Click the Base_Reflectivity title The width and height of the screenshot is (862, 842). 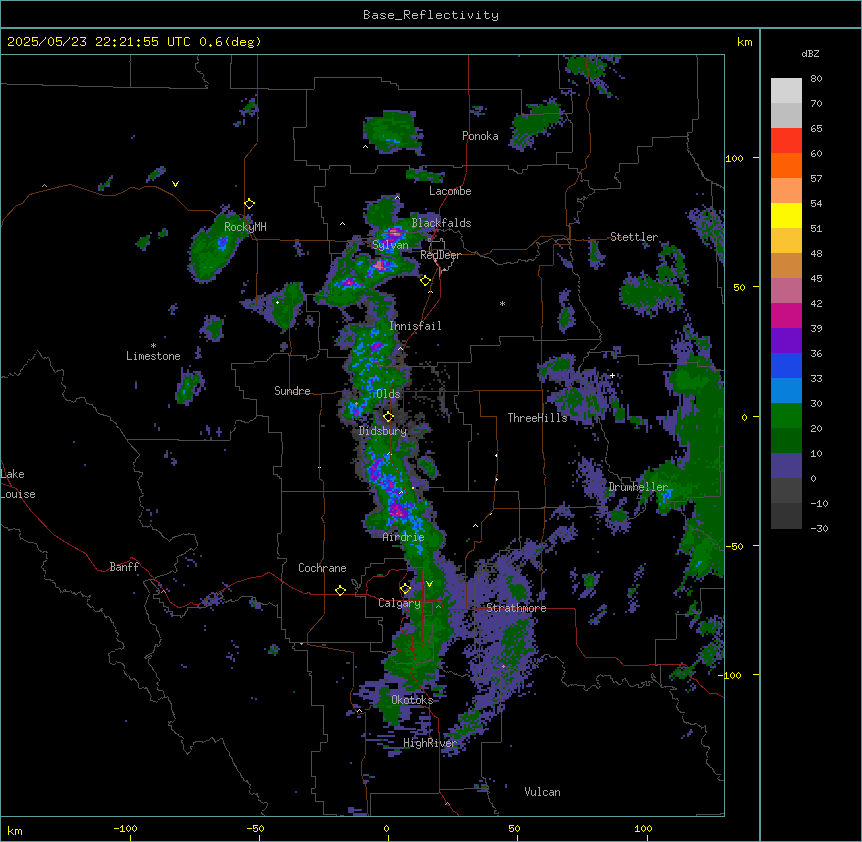point(431,15)
